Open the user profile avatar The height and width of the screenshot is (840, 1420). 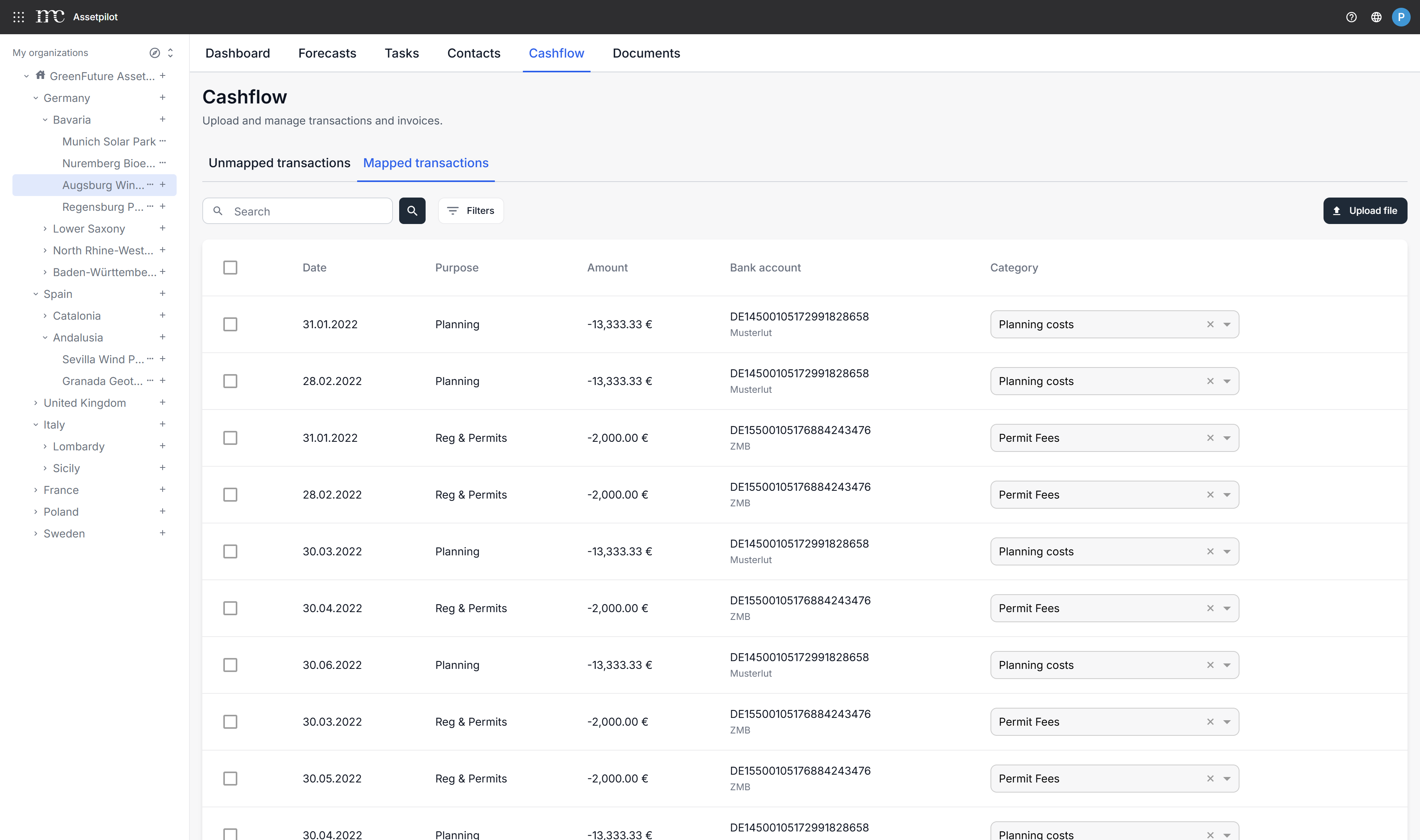1401,17
